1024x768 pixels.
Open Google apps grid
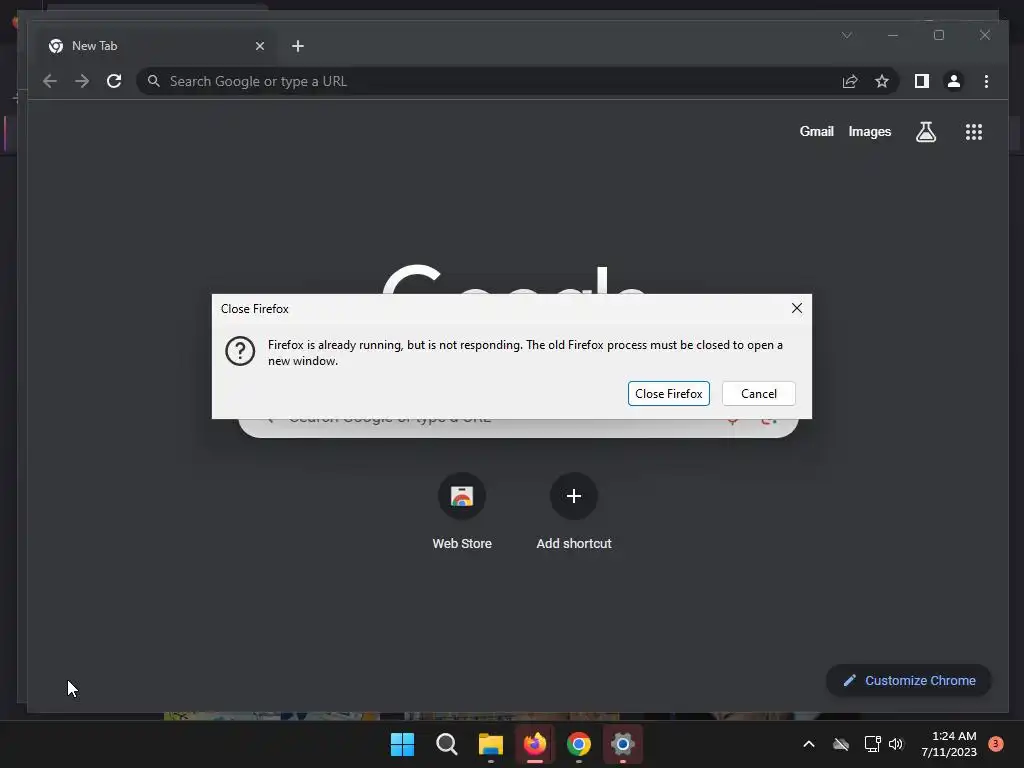coord(974,132)
